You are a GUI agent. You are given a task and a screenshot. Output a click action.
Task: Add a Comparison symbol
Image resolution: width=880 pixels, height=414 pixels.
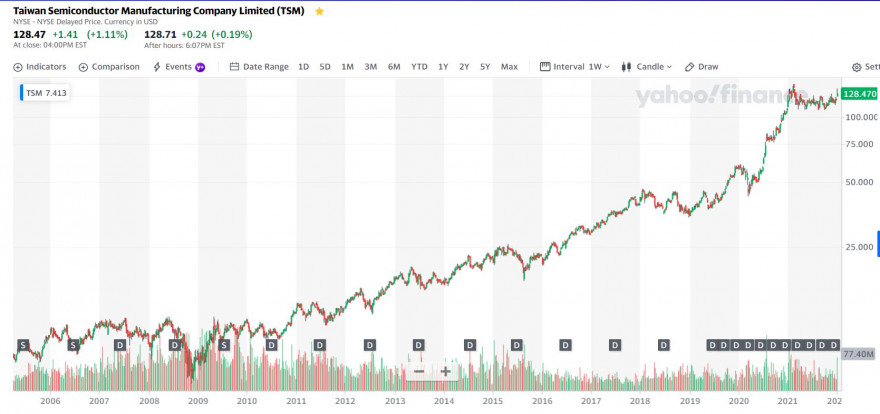tap(109, 67)
